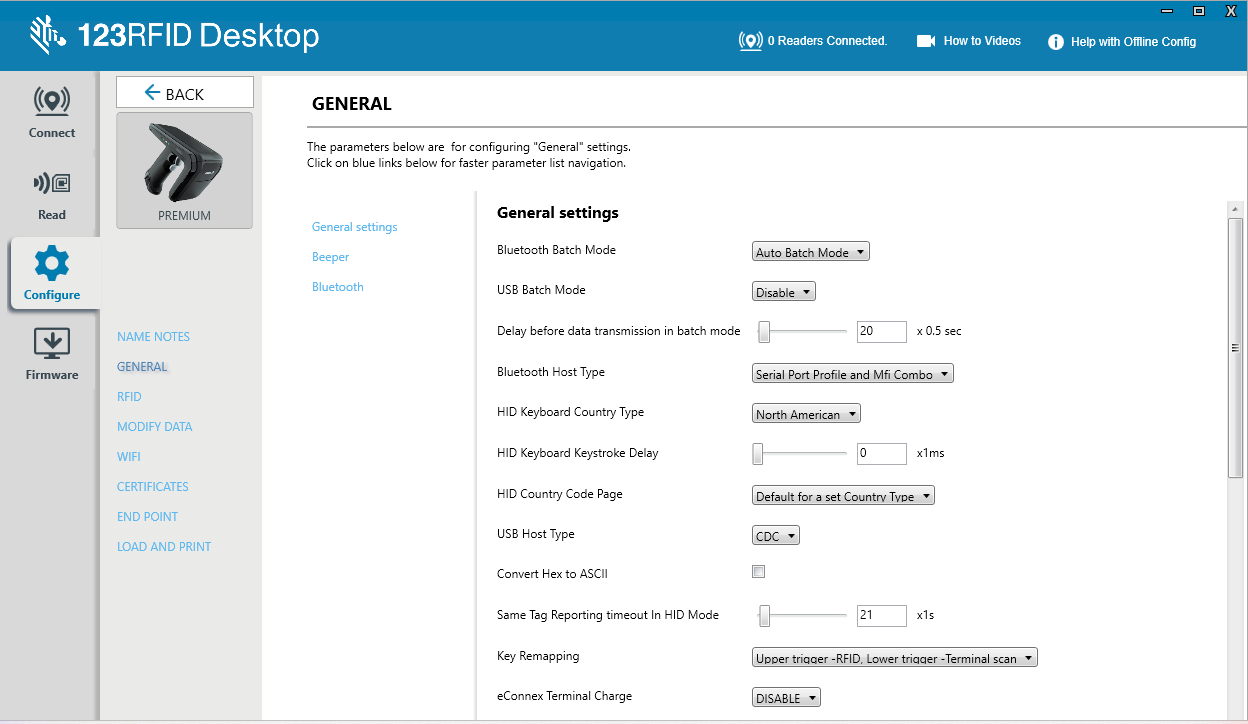
Task: Select the Configure gear icon
Action: point(52,264)
